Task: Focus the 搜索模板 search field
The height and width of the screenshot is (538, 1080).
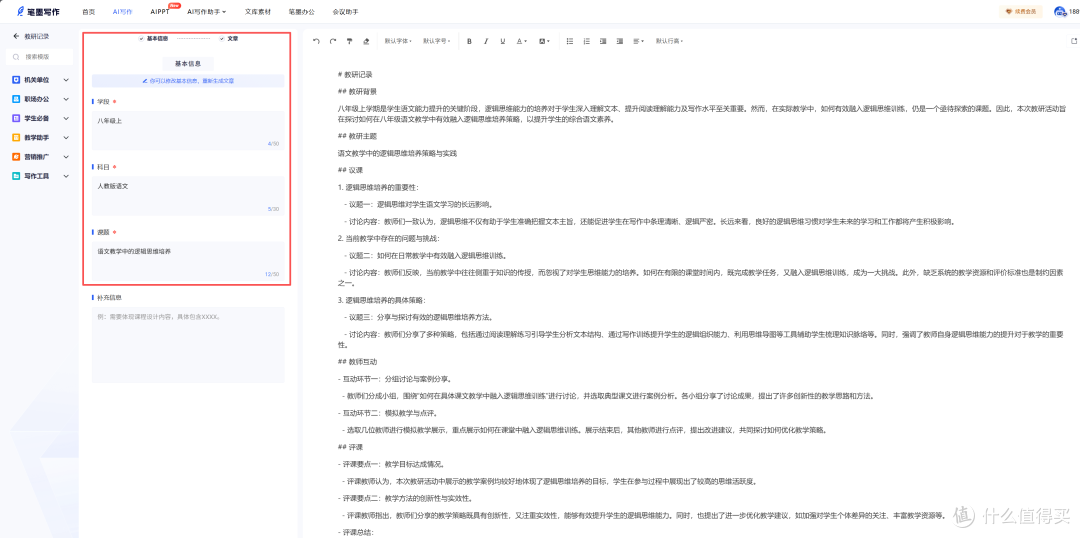Action: click(39, 56)
